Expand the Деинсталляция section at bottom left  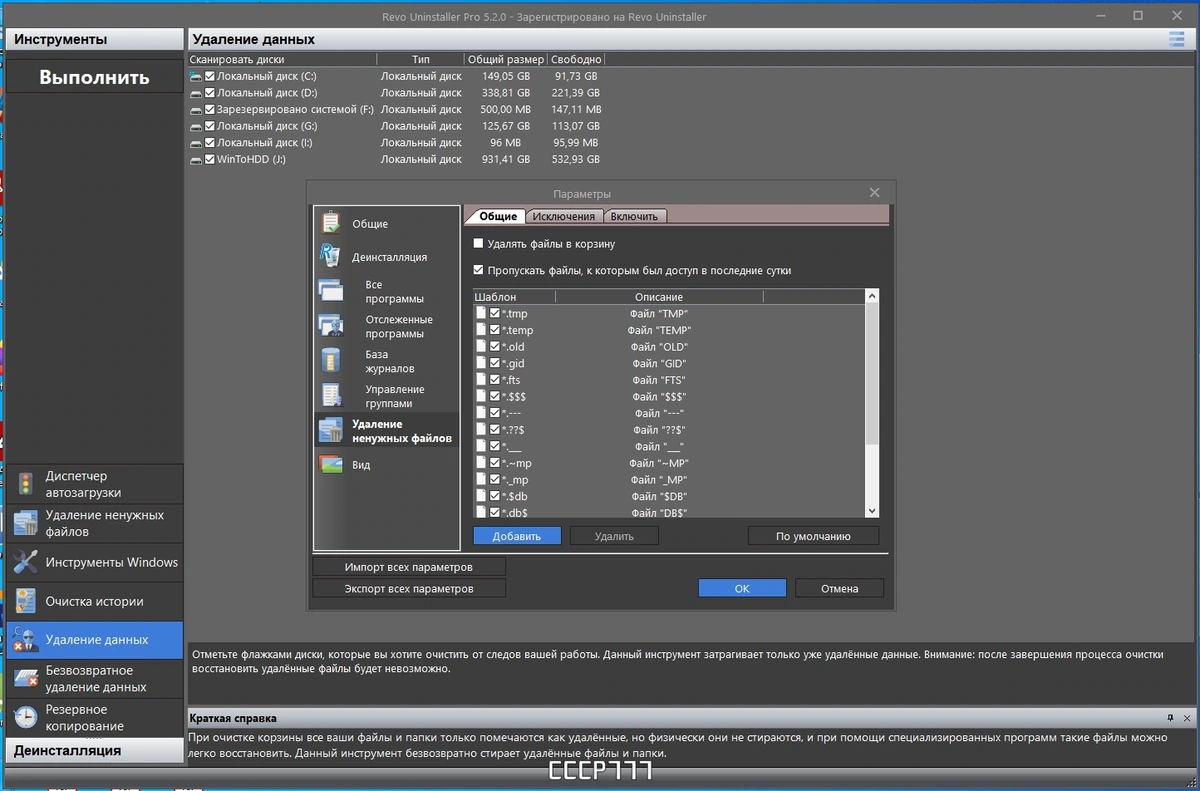pyautogui.click(x=95, y=750)
